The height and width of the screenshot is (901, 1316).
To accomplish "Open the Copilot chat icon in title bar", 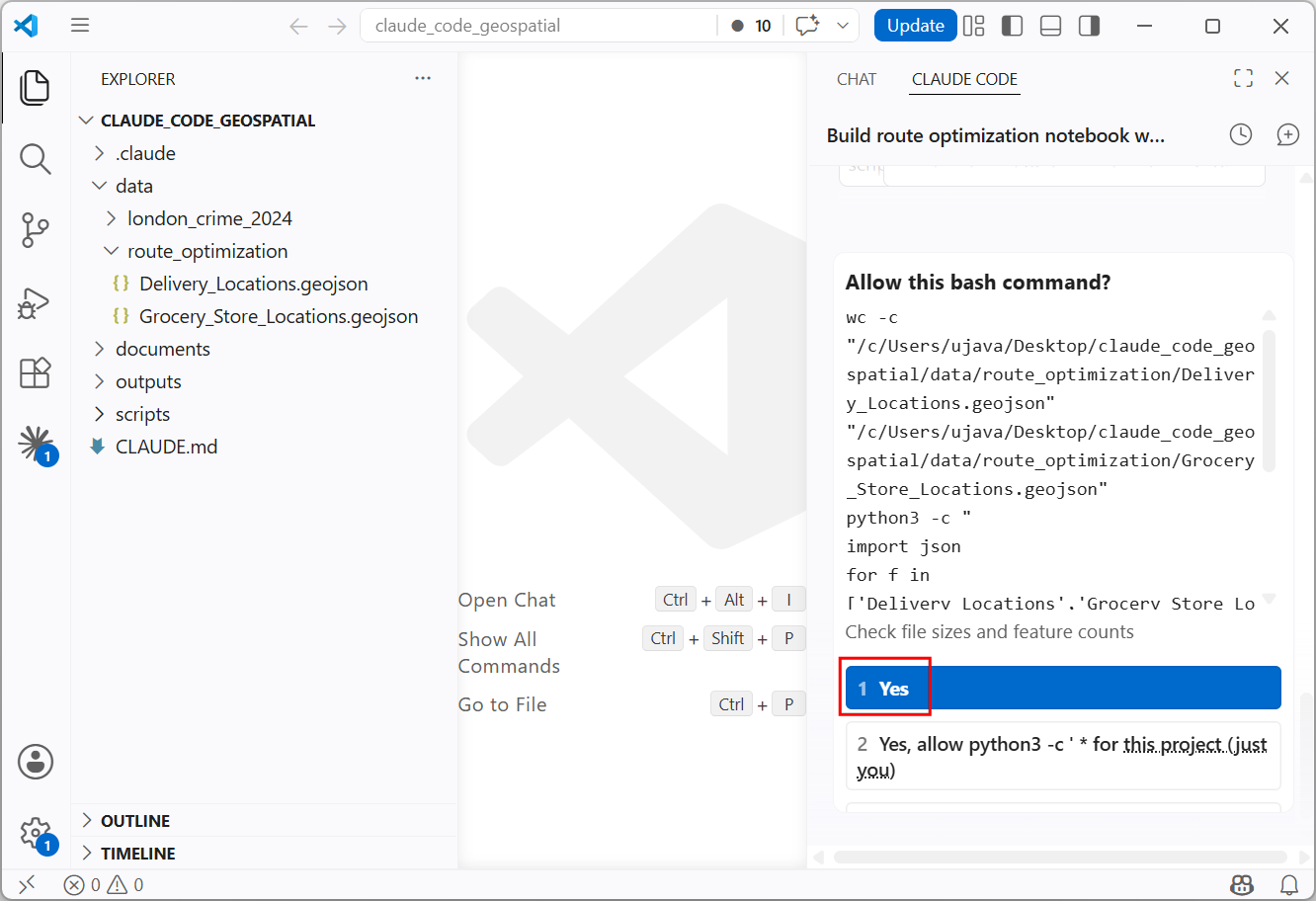I will (x=807, y=26).
